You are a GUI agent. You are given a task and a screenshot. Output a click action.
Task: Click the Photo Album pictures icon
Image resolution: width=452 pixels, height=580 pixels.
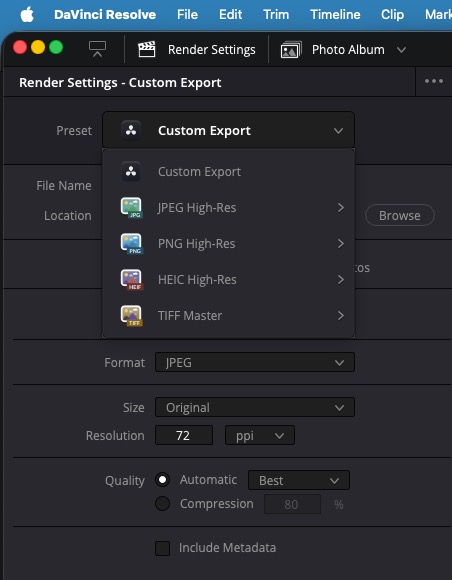coord(291,50)
